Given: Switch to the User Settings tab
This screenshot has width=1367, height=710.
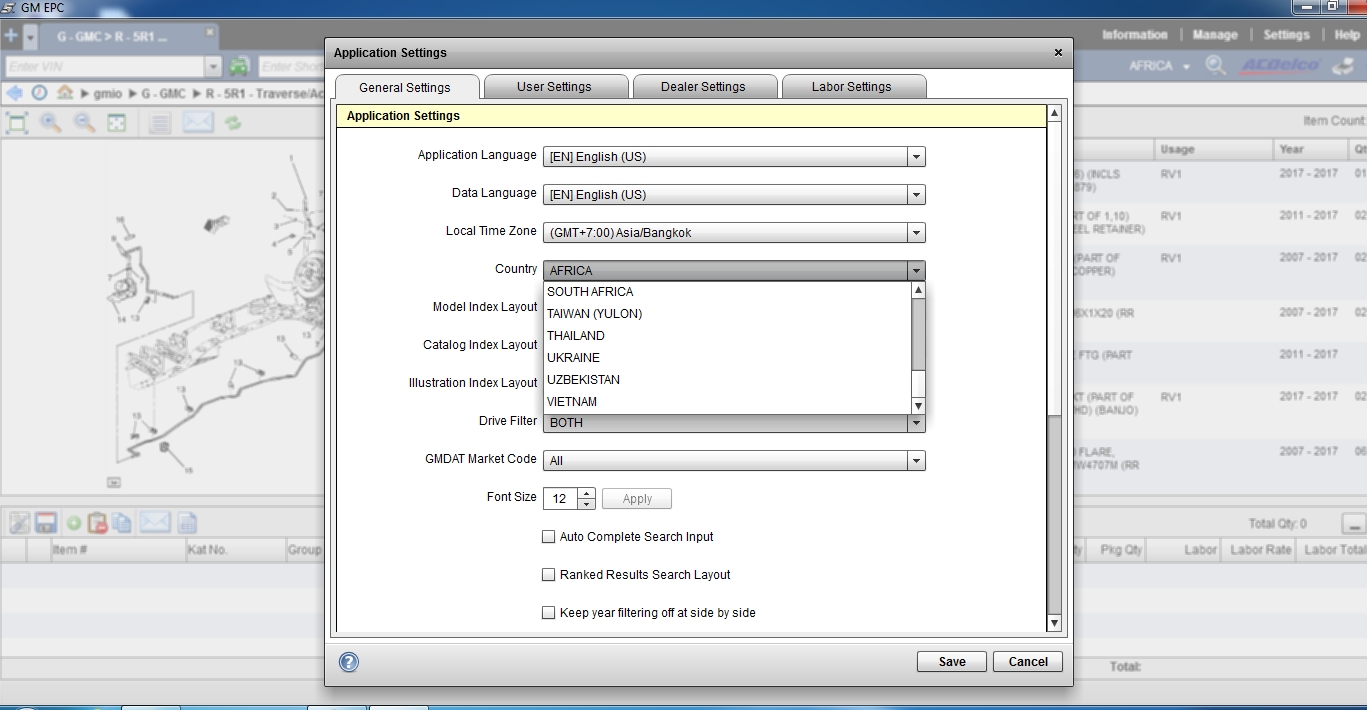Looking at the screenshot, I should pos(554,87).
